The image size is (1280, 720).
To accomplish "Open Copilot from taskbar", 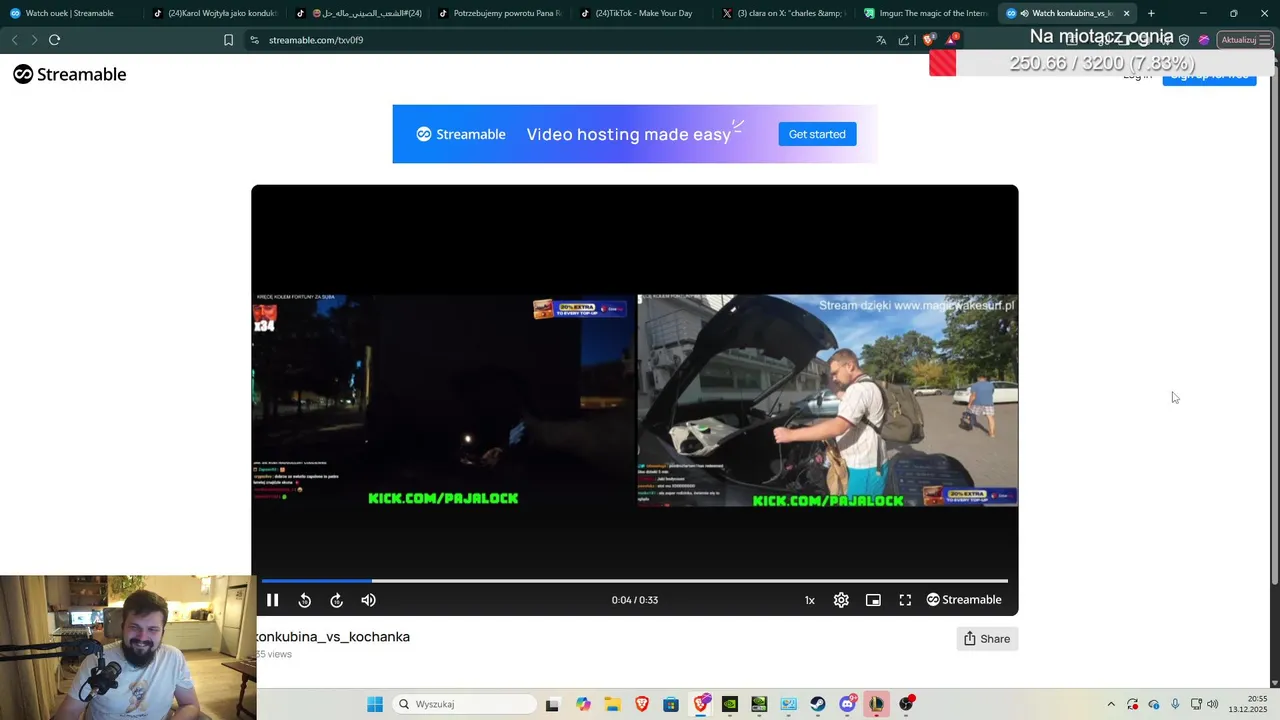I will pos(583,704).
